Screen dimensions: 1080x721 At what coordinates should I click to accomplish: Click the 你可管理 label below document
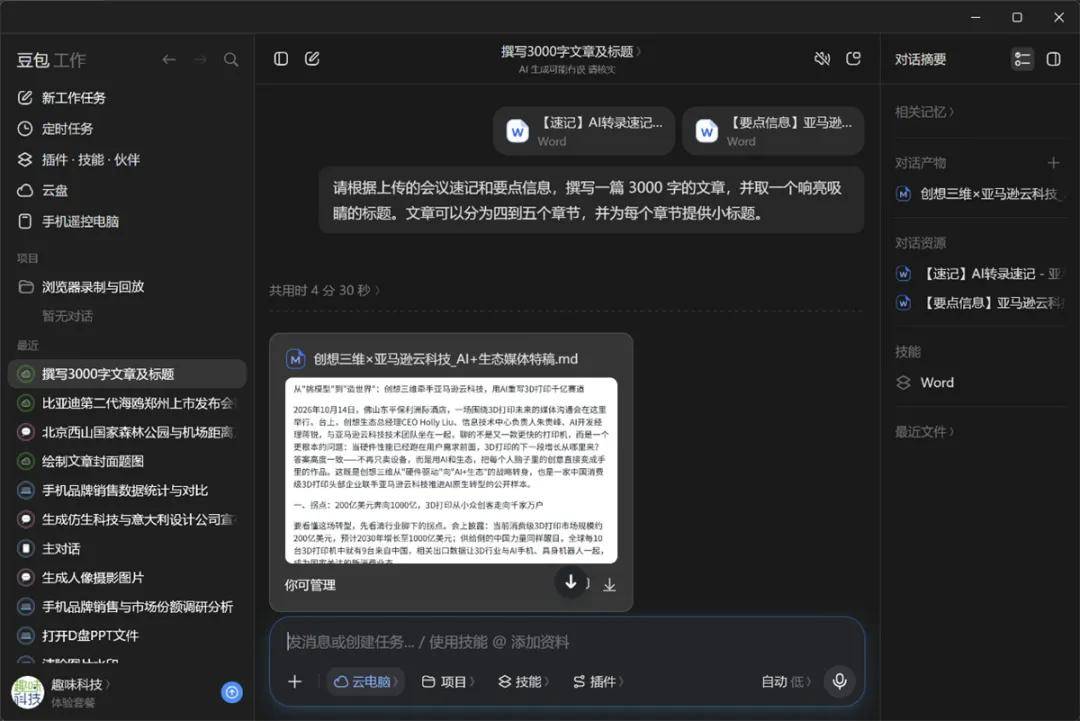pyautogui.click(x=310, y=585)
